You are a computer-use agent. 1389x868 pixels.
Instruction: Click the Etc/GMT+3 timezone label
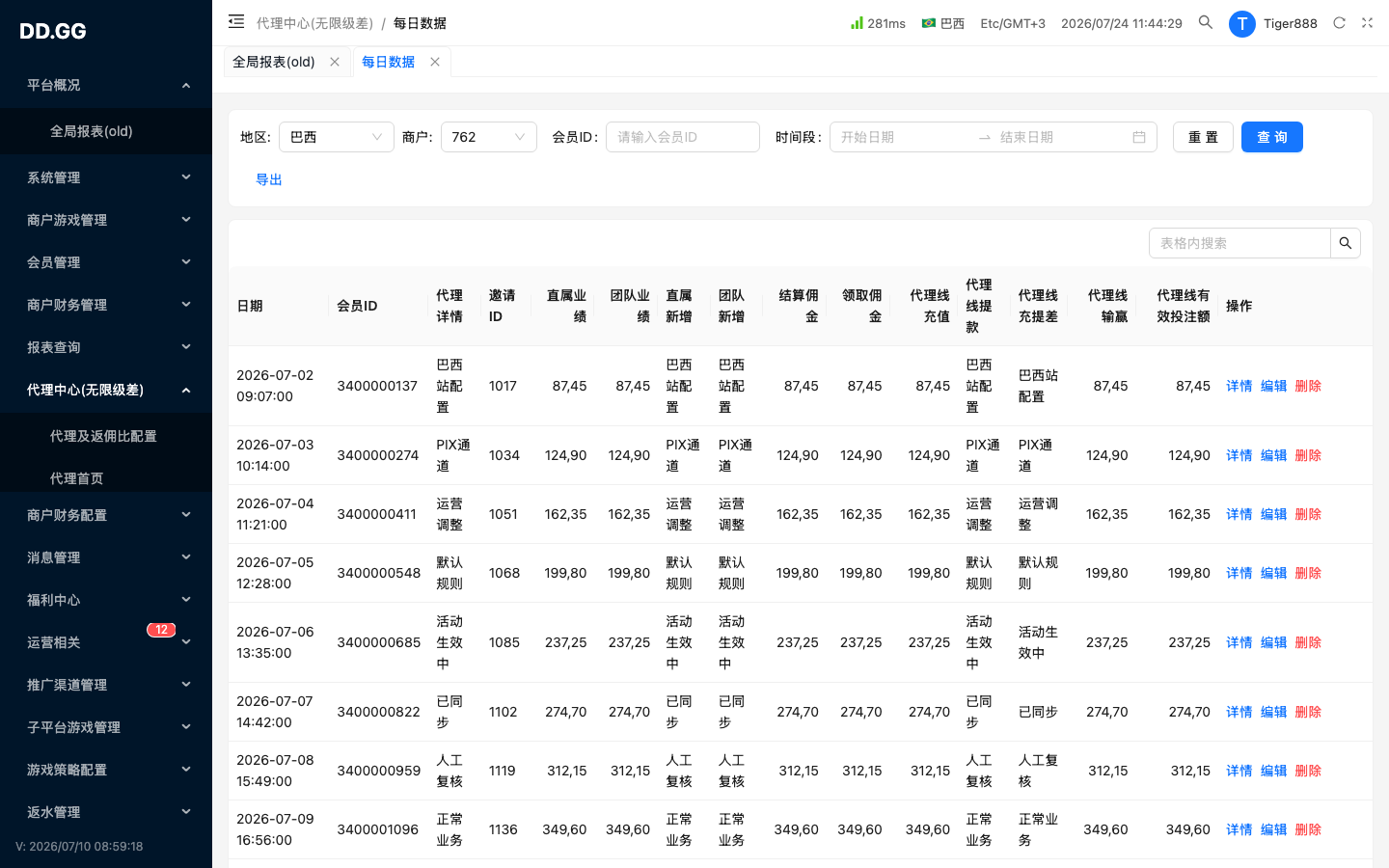(x=1013, y=23)
